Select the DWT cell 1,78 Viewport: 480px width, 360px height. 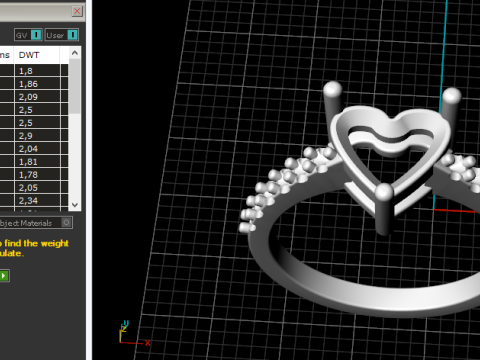pyautogui.click(x=37, y=175)
